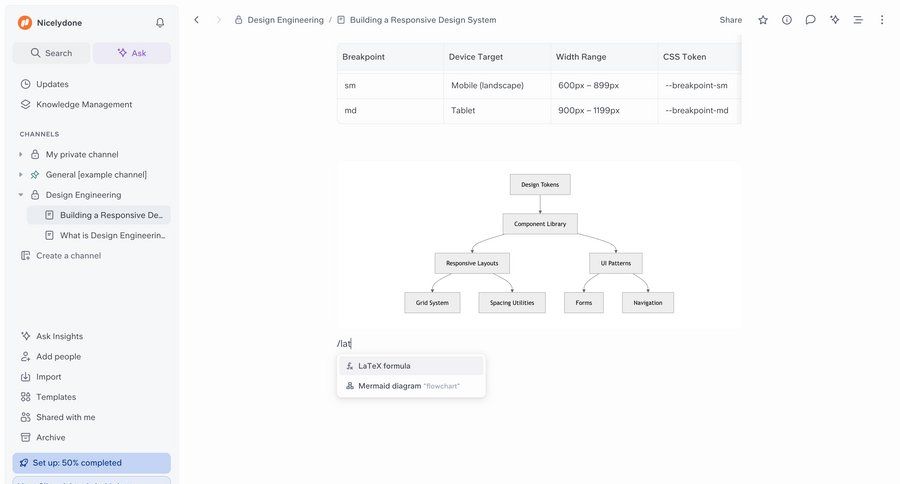Open the comments panel icon
Image resolution: width=900 pixels, height=484 pixels.
click(x=810, y=20)
